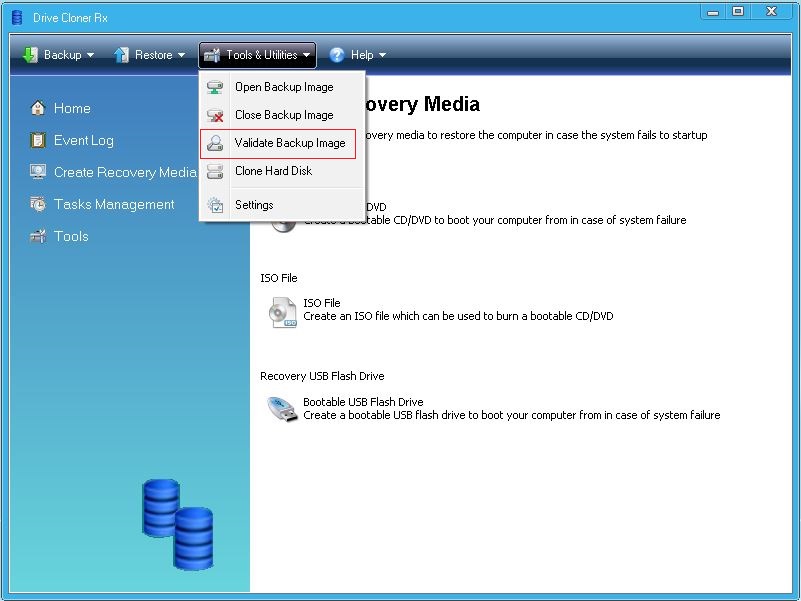Image resolution: width=801 pixels, height=601 pixels.
Task: Go to Home in the sidebar
Action: (72, 108)
